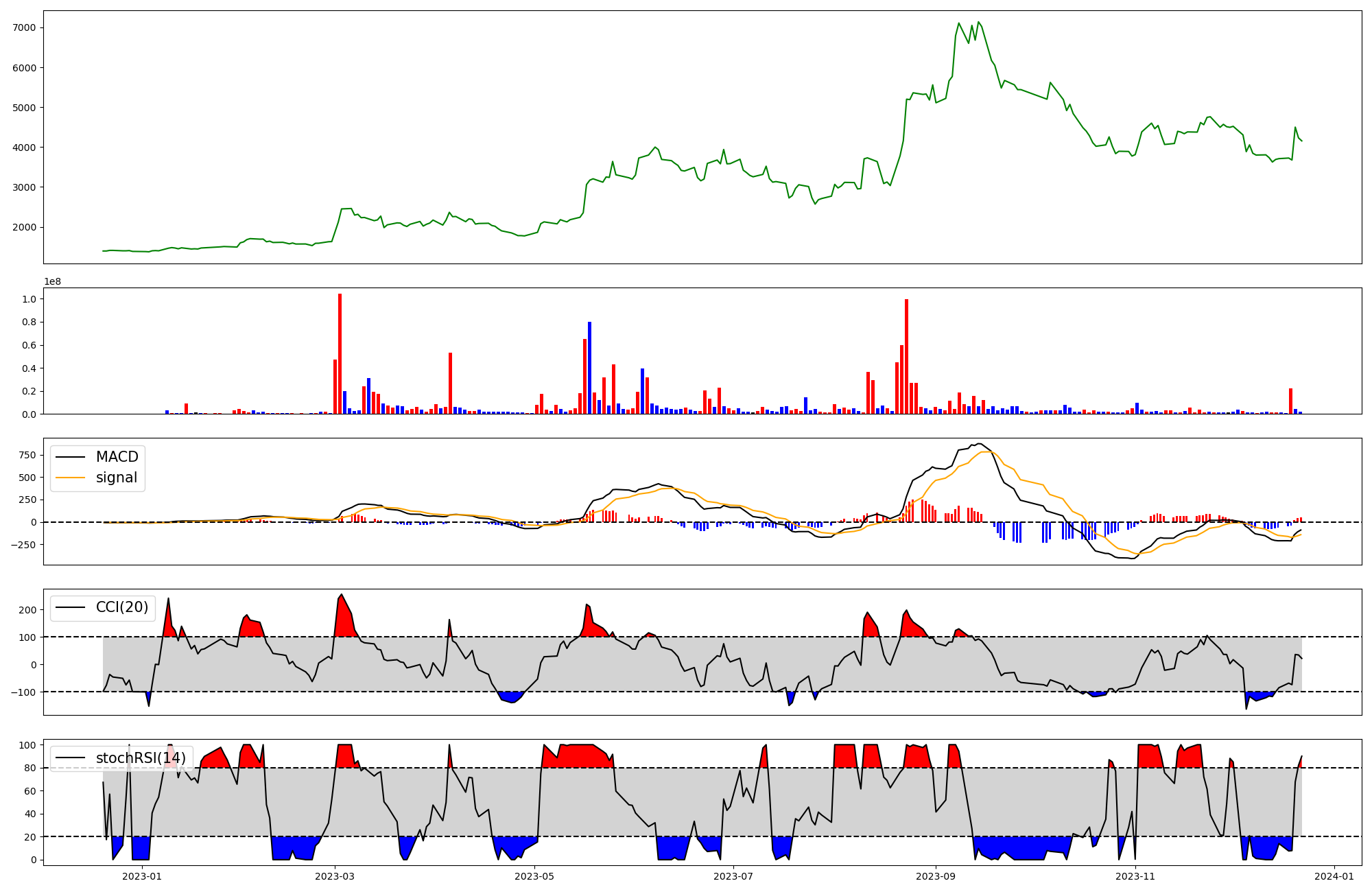
Task: Click the 60 label on the stochRSI axis
Action: click(x=31, y=791)
